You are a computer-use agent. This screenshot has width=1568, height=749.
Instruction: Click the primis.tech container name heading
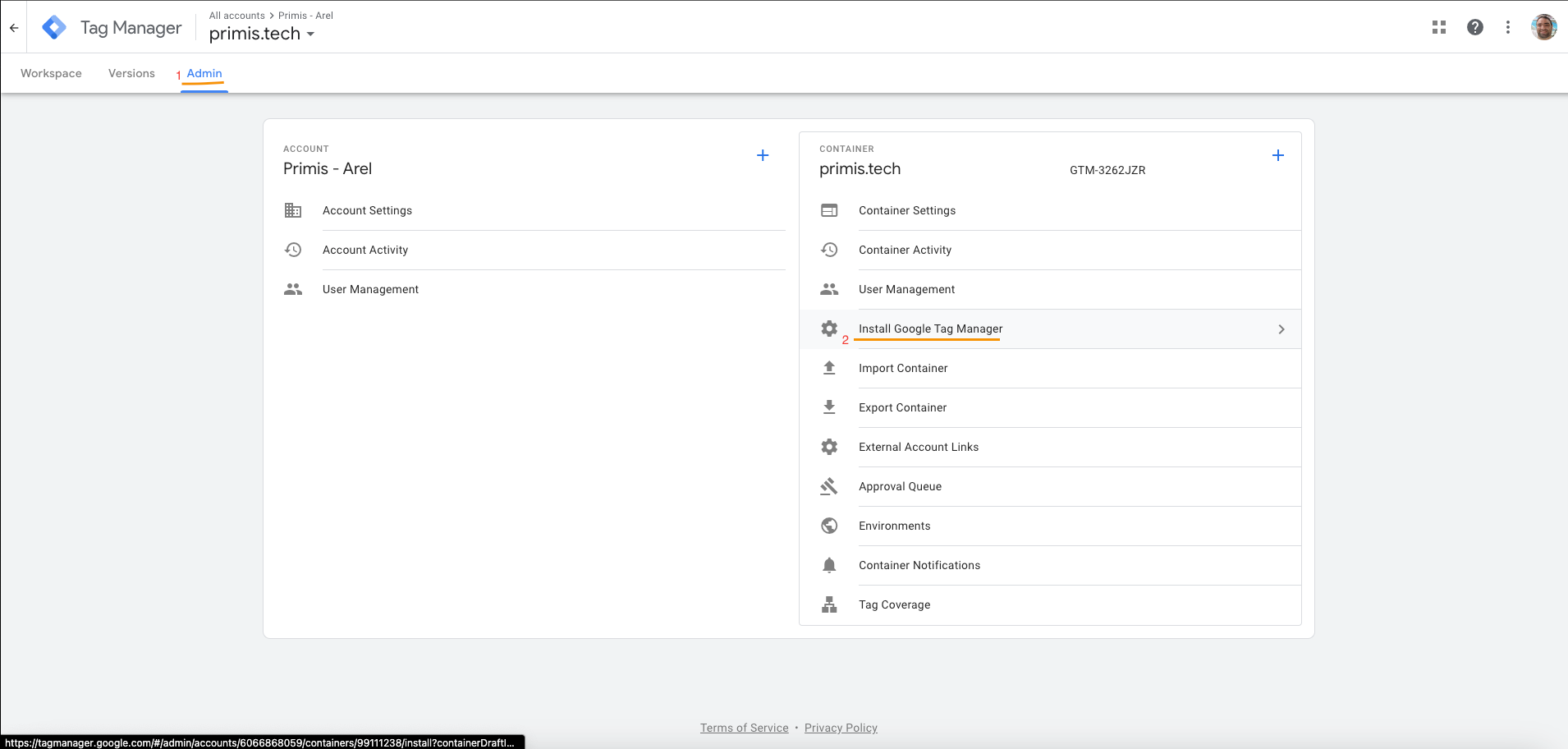(860, 168)
